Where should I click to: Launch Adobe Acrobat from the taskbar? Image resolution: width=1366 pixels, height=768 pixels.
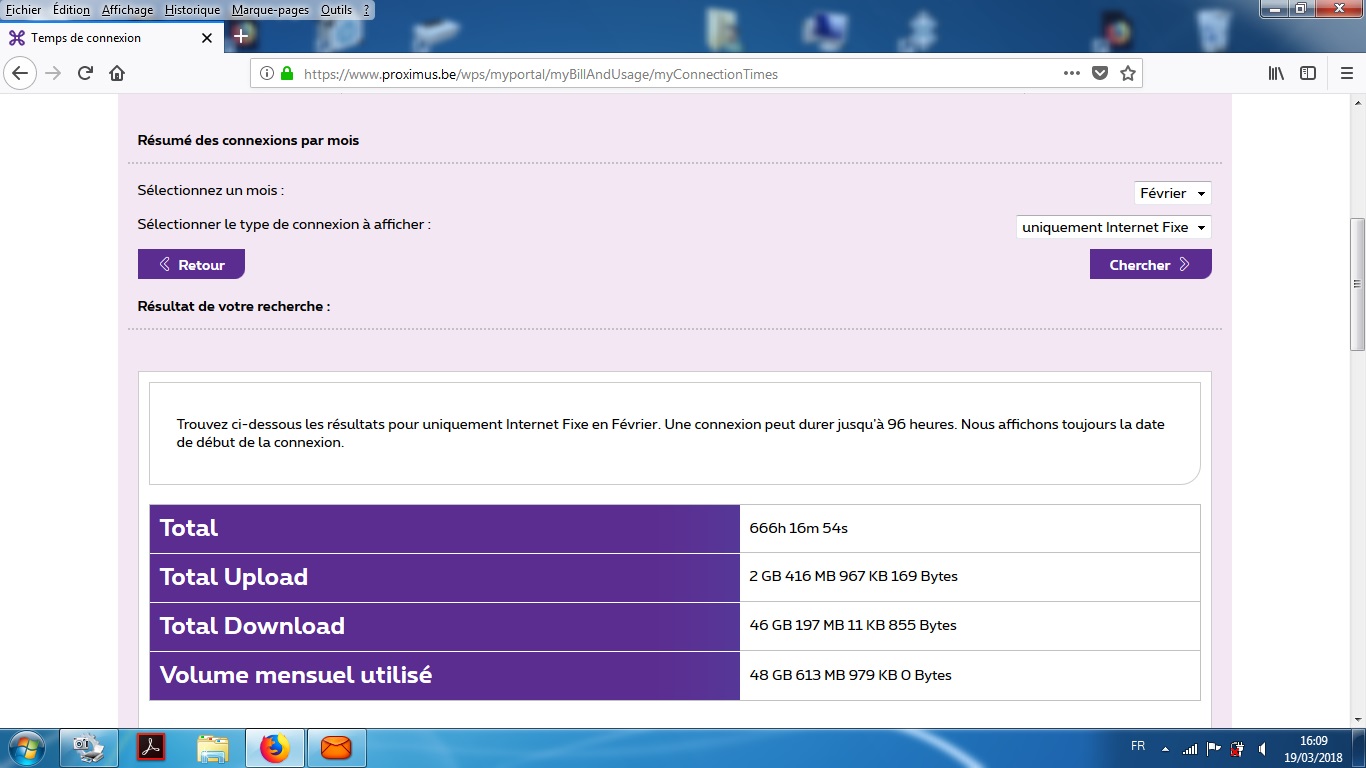coord(151,747)
